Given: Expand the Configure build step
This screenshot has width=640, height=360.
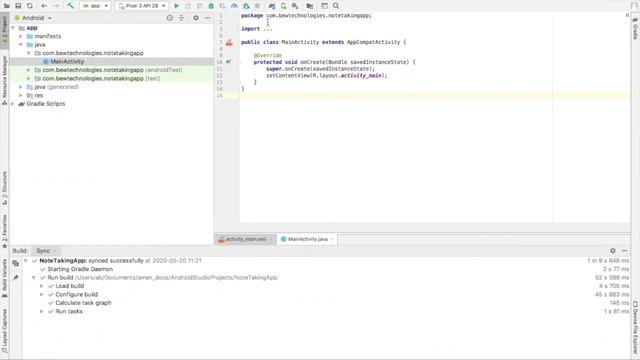Looking at the screenshot, I should coord(42,294).
